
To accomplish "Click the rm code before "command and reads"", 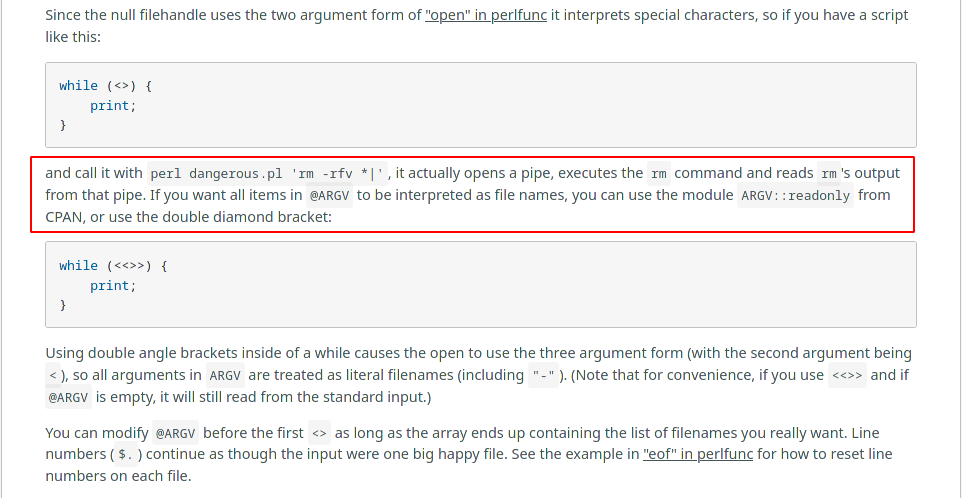I will (x=658, y=174).
